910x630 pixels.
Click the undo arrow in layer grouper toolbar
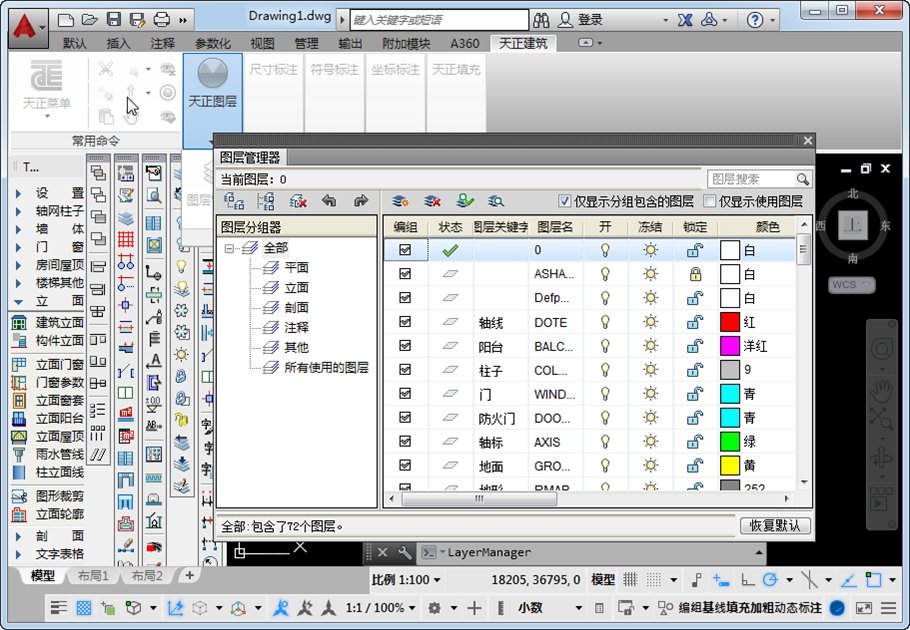pyautogui.click(x=329, y=201)
